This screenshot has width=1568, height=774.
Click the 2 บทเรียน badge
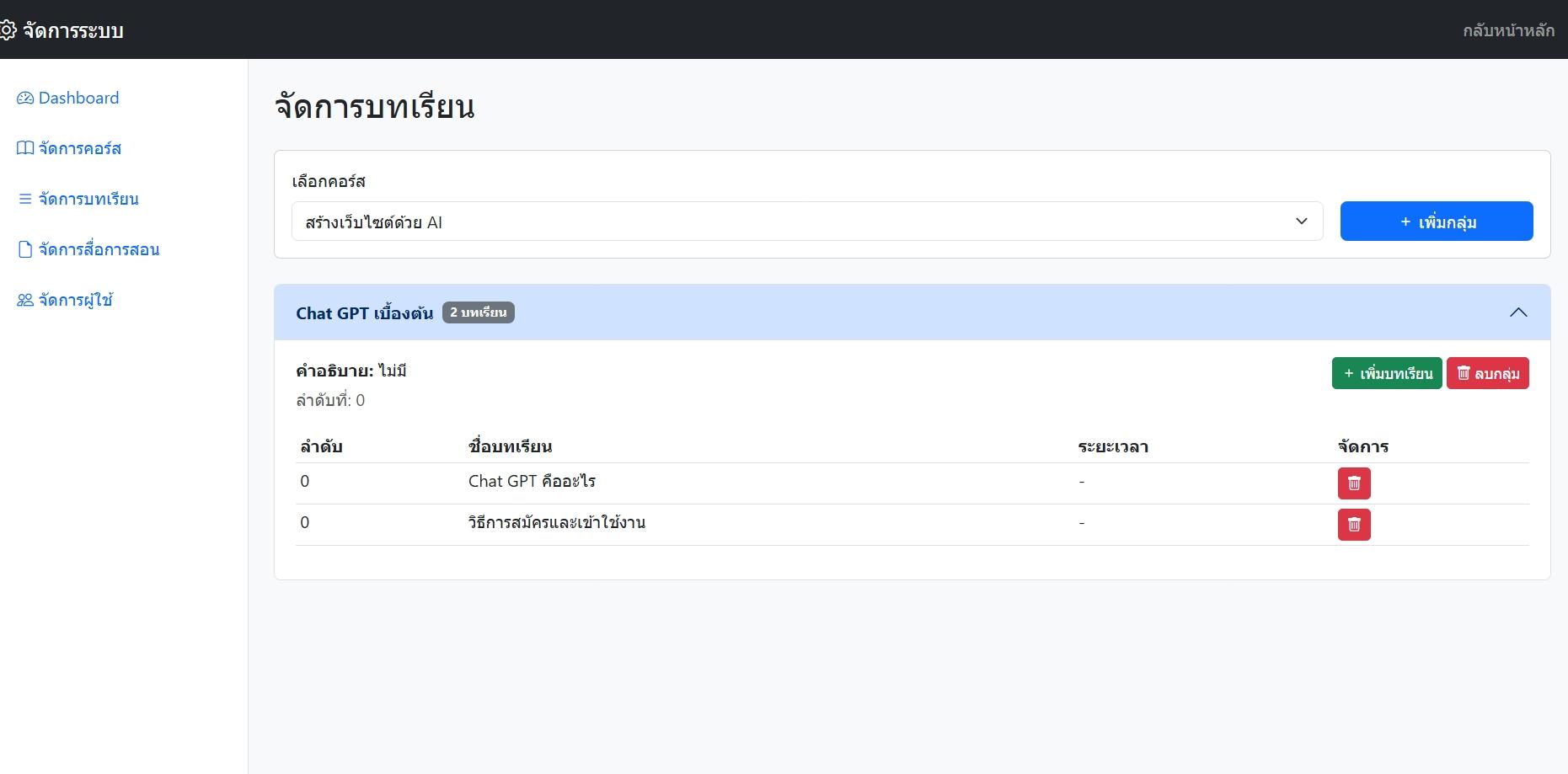click(479, 312)
